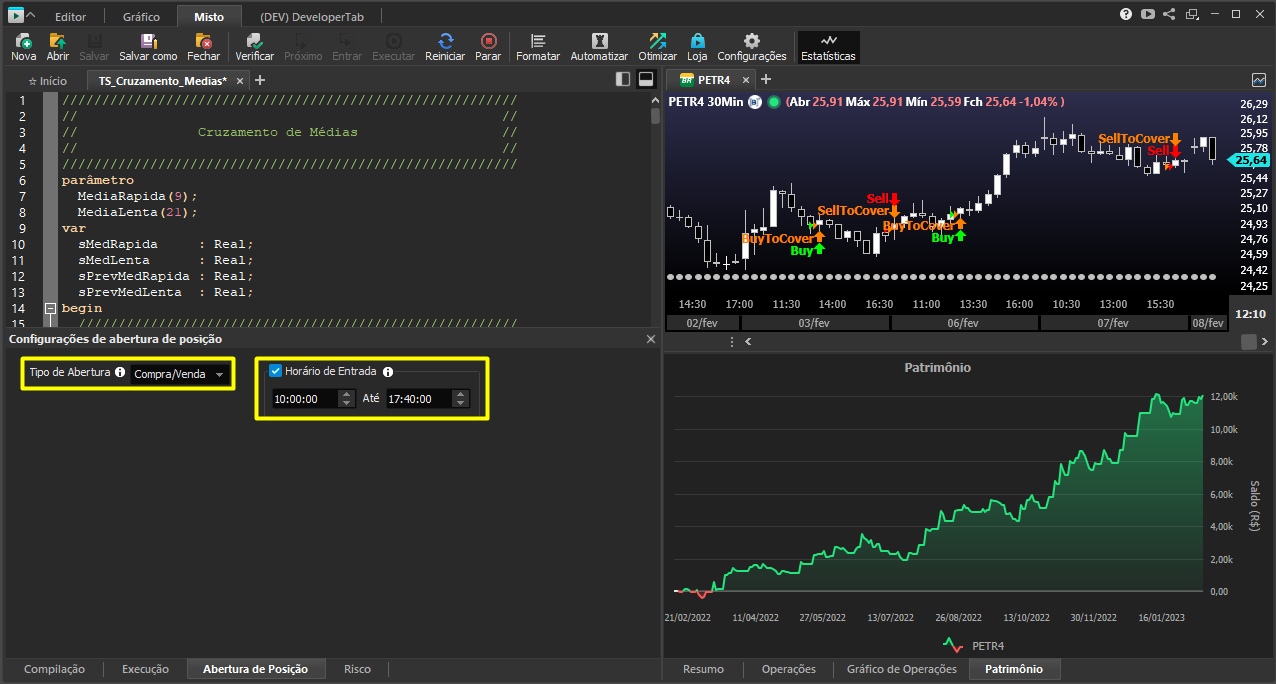Open the Automatizar tool
The image size is (1276, 684).
click(x=599, y=47)
